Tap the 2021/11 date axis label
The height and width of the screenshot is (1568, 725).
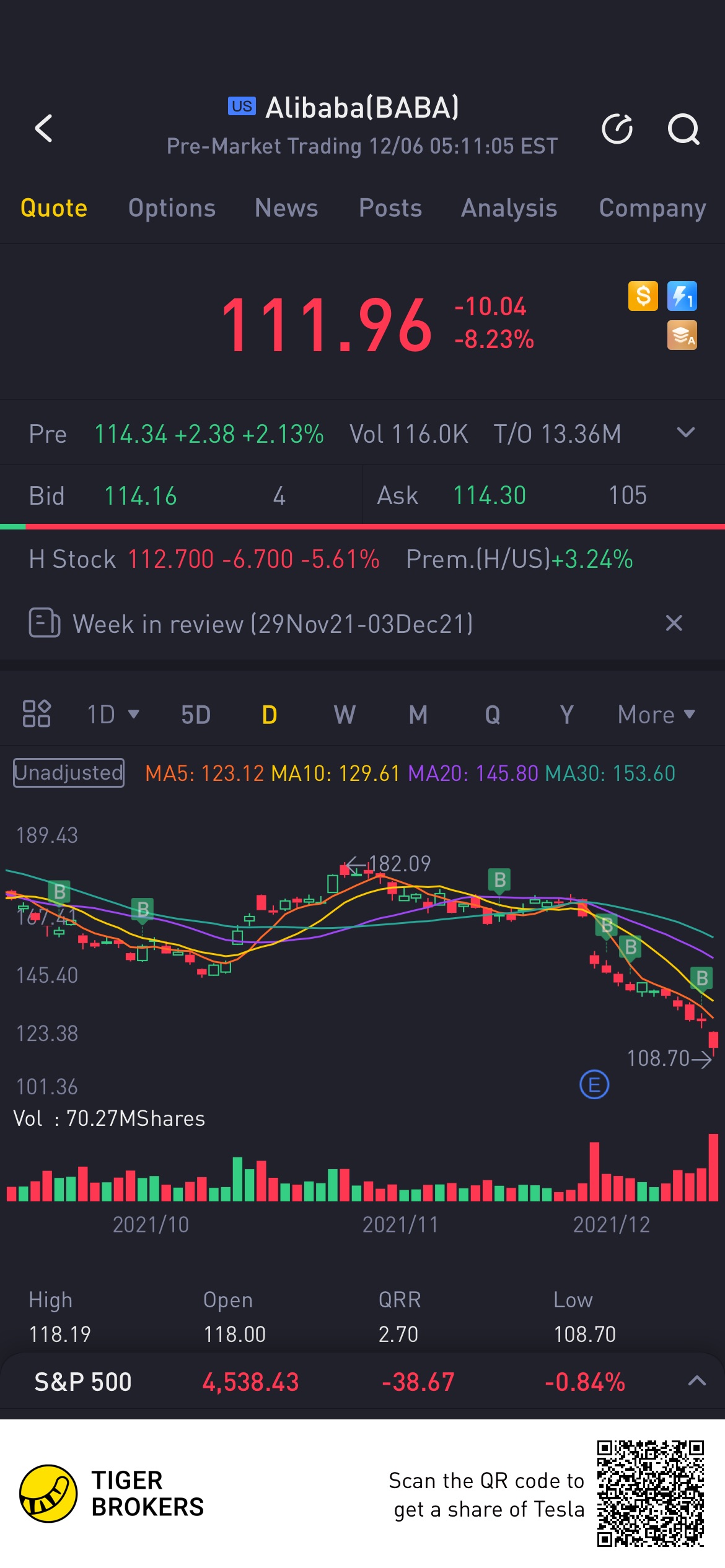coord(400,1224)
